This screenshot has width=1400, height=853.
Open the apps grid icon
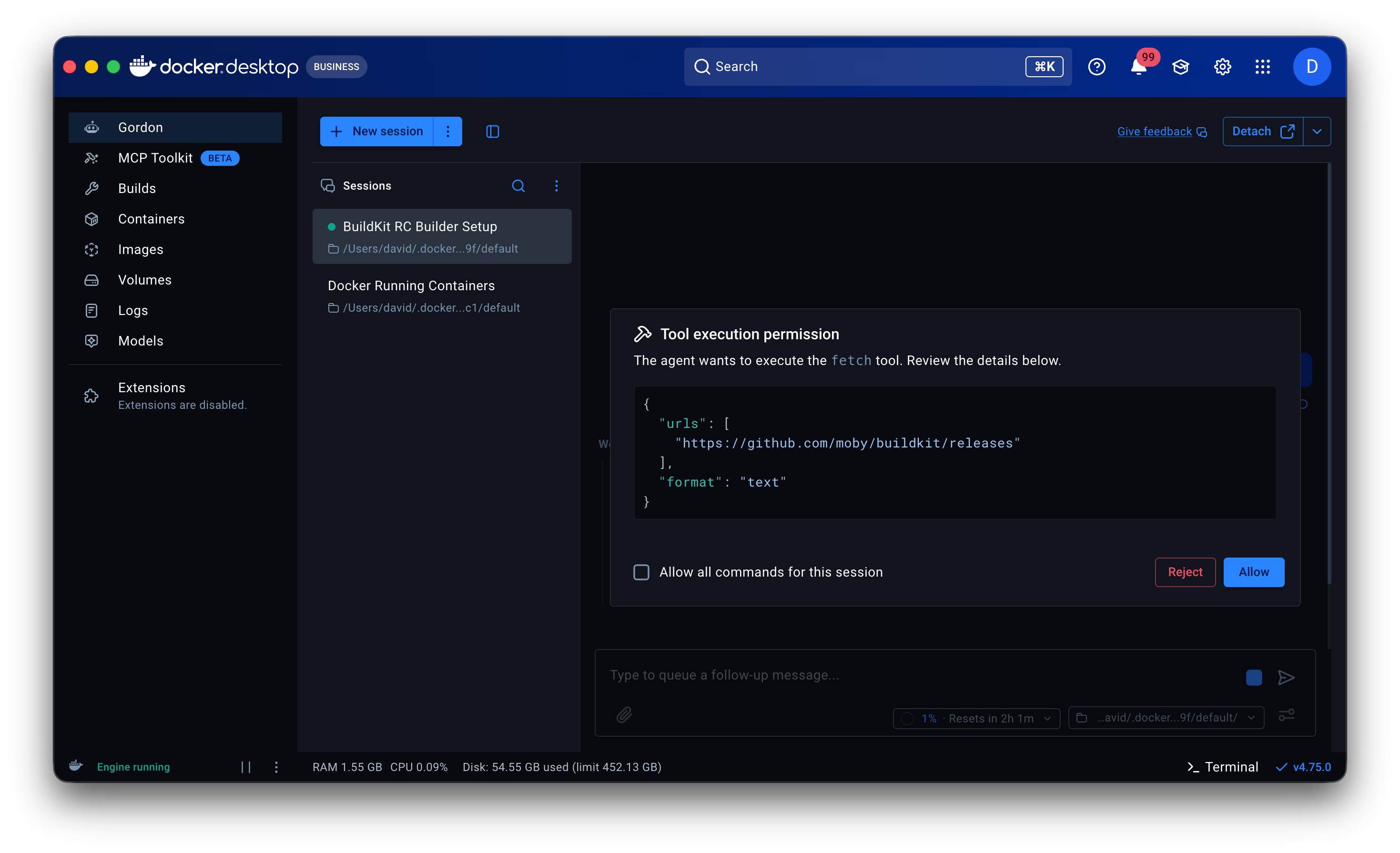point(1262,67)
